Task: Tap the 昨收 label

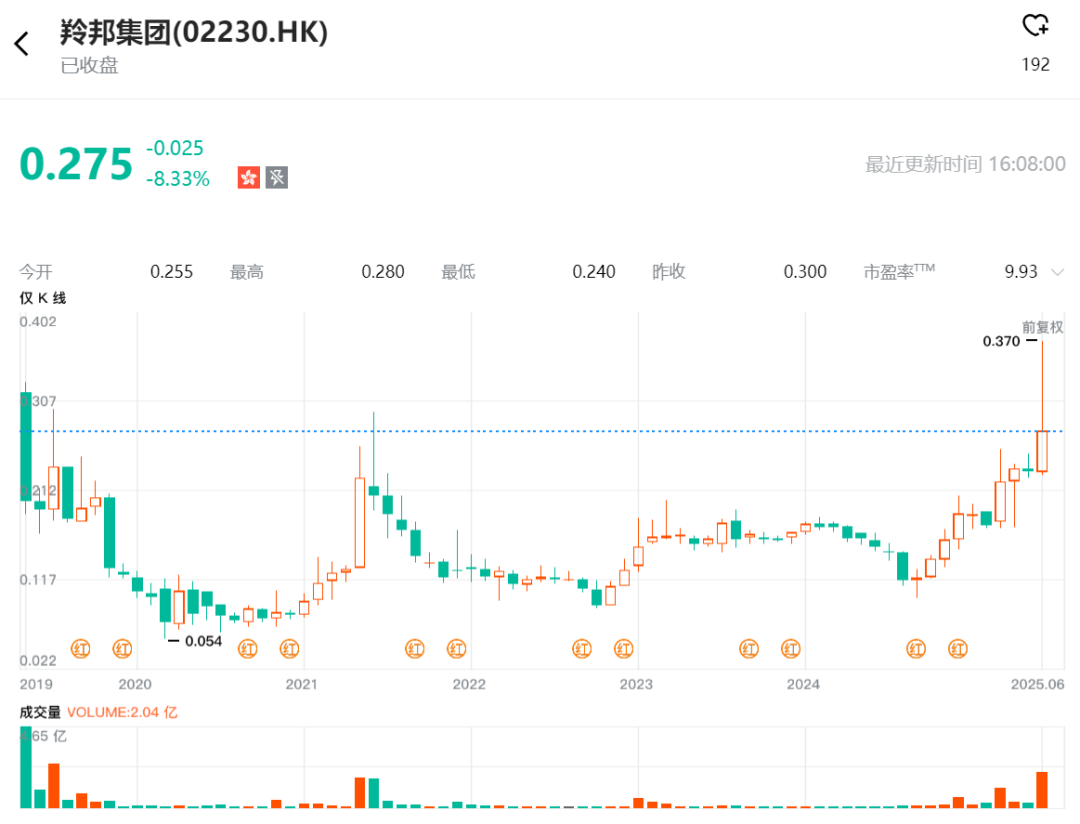Action: (669, 272)
